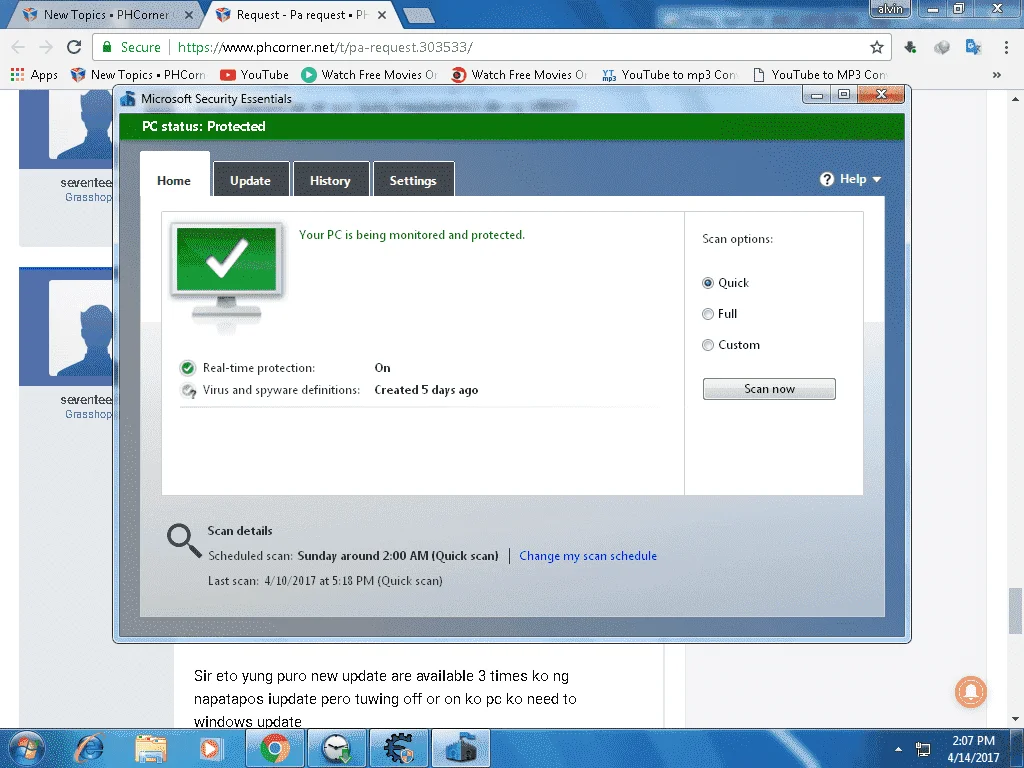1024x768 pixels.
Task: Launch Internet Explorer from taskbar
Action: coord(90,748)
